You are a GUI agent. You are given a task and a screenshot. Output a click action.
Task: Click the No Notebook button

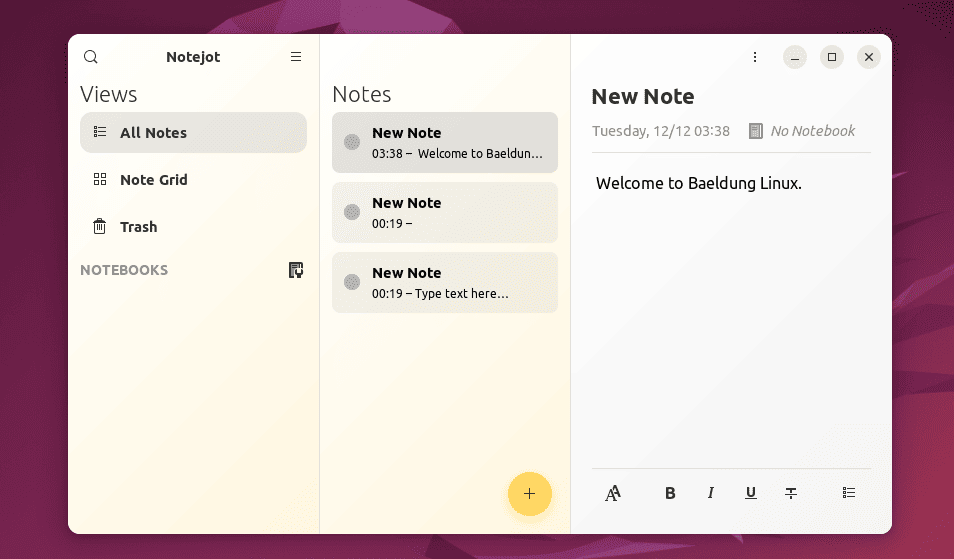pyautogui.click(x=802, y=131)
